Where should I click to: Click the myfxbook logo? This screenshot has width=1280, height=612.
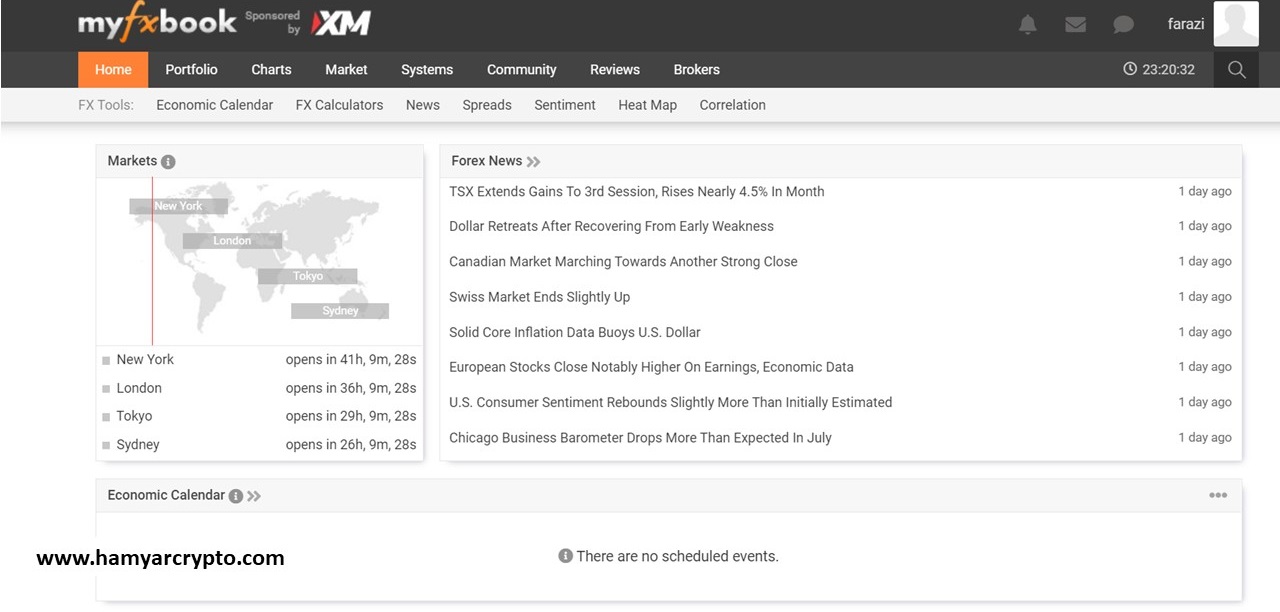coord(157,24)
